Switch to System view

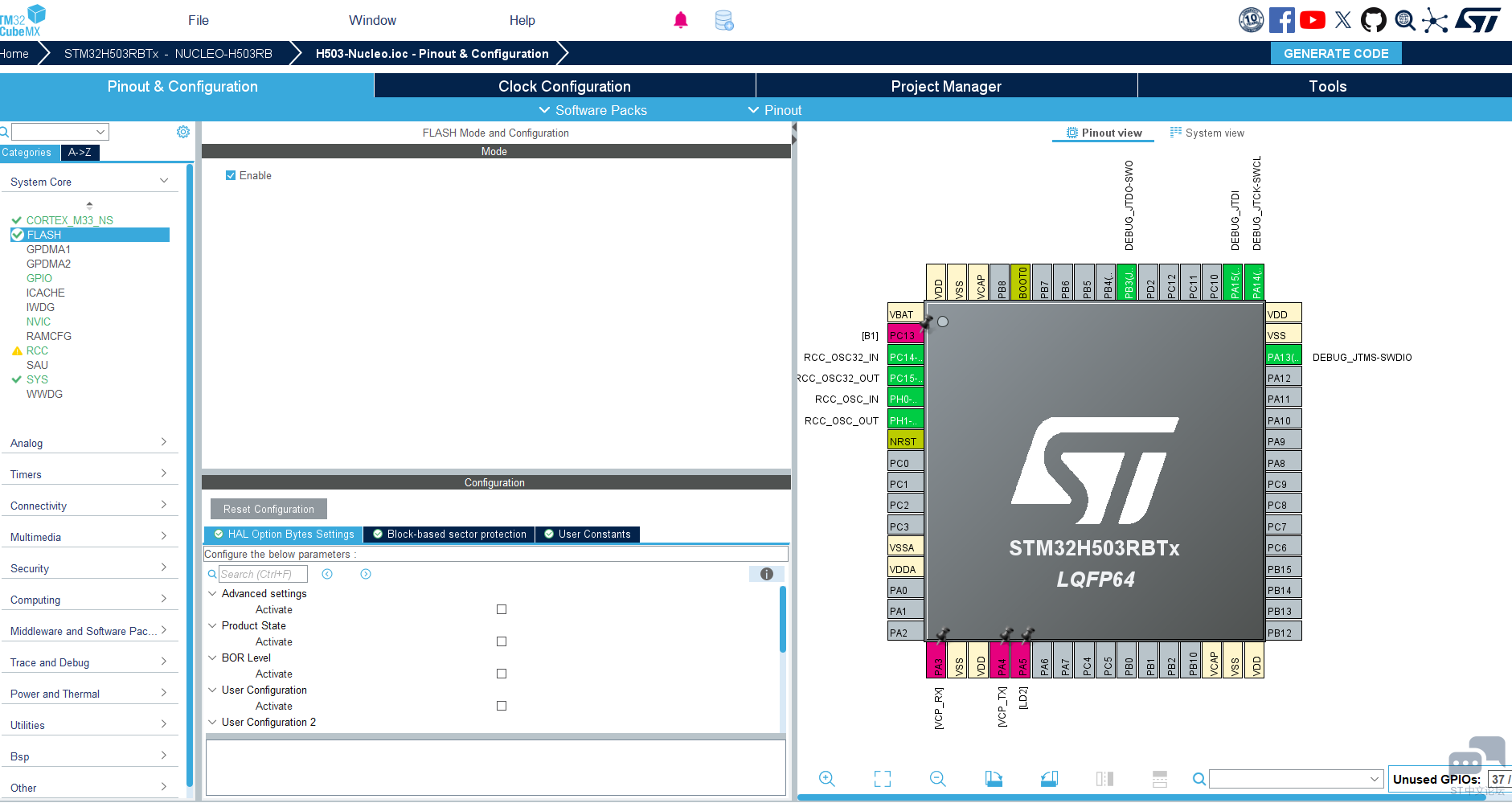1207,133
